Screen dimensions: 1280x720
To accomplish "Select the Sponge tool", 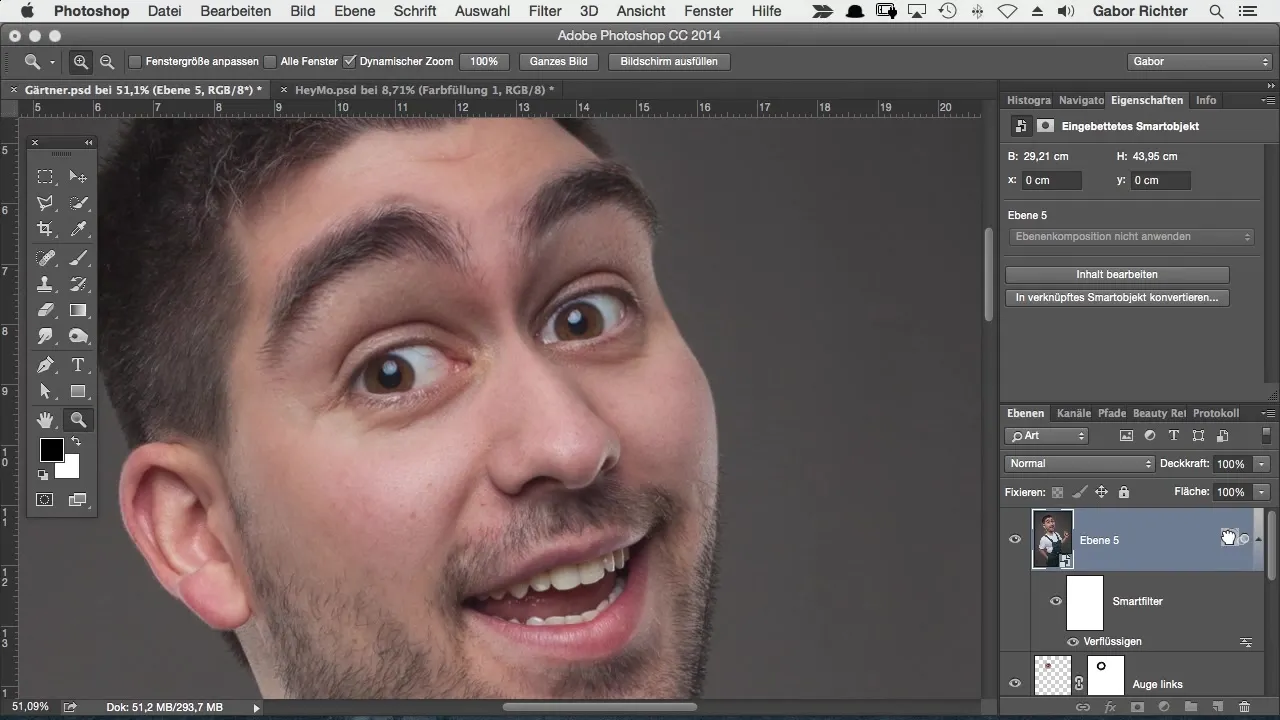I will [78, 337].
